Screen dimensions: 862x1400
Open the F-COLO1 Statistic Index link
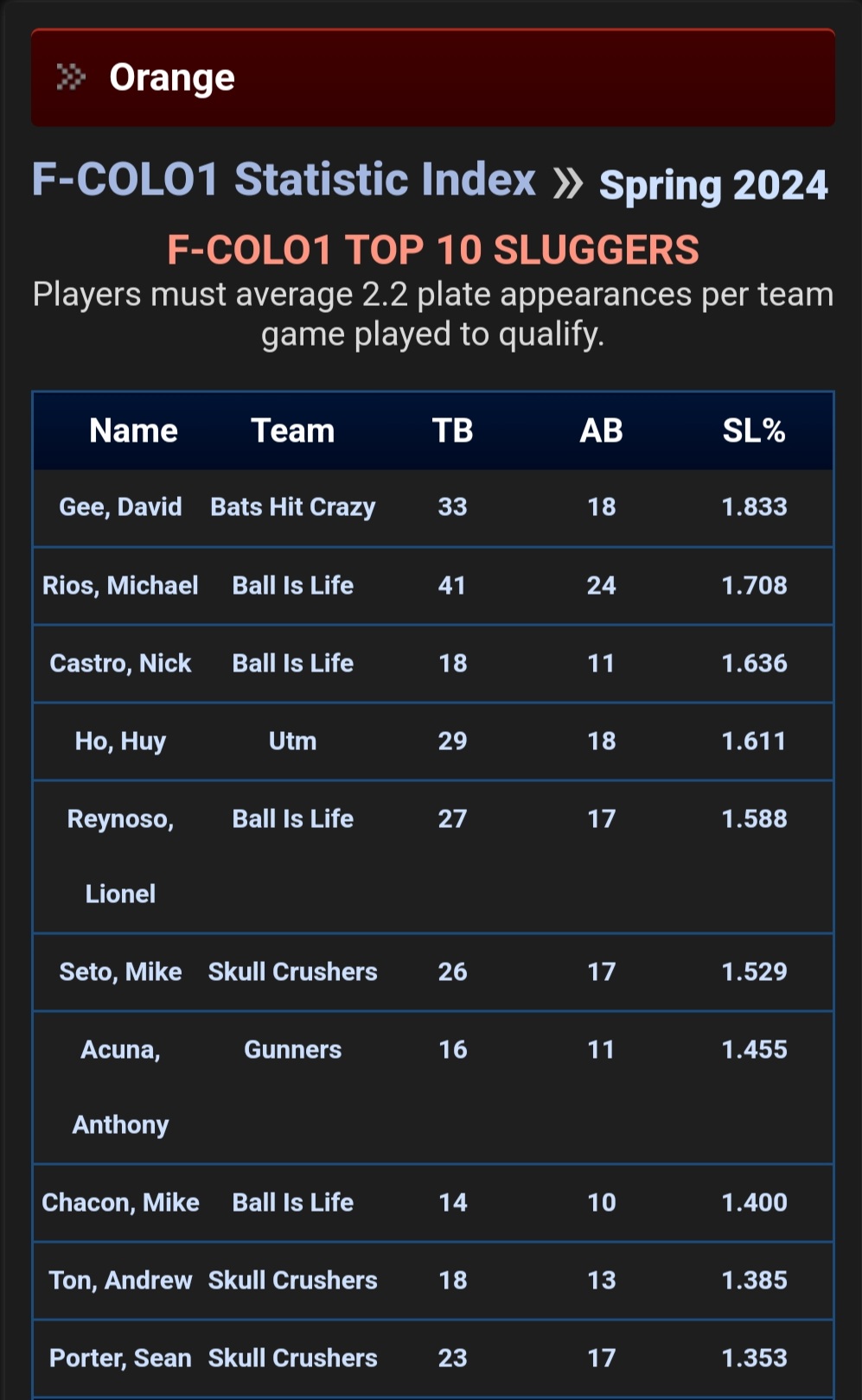point(284,180)
